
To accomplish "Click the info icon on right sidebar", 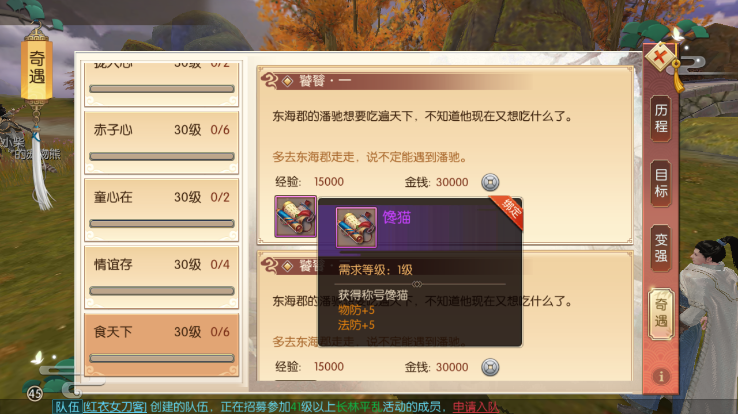I will (x=661, y=377).
